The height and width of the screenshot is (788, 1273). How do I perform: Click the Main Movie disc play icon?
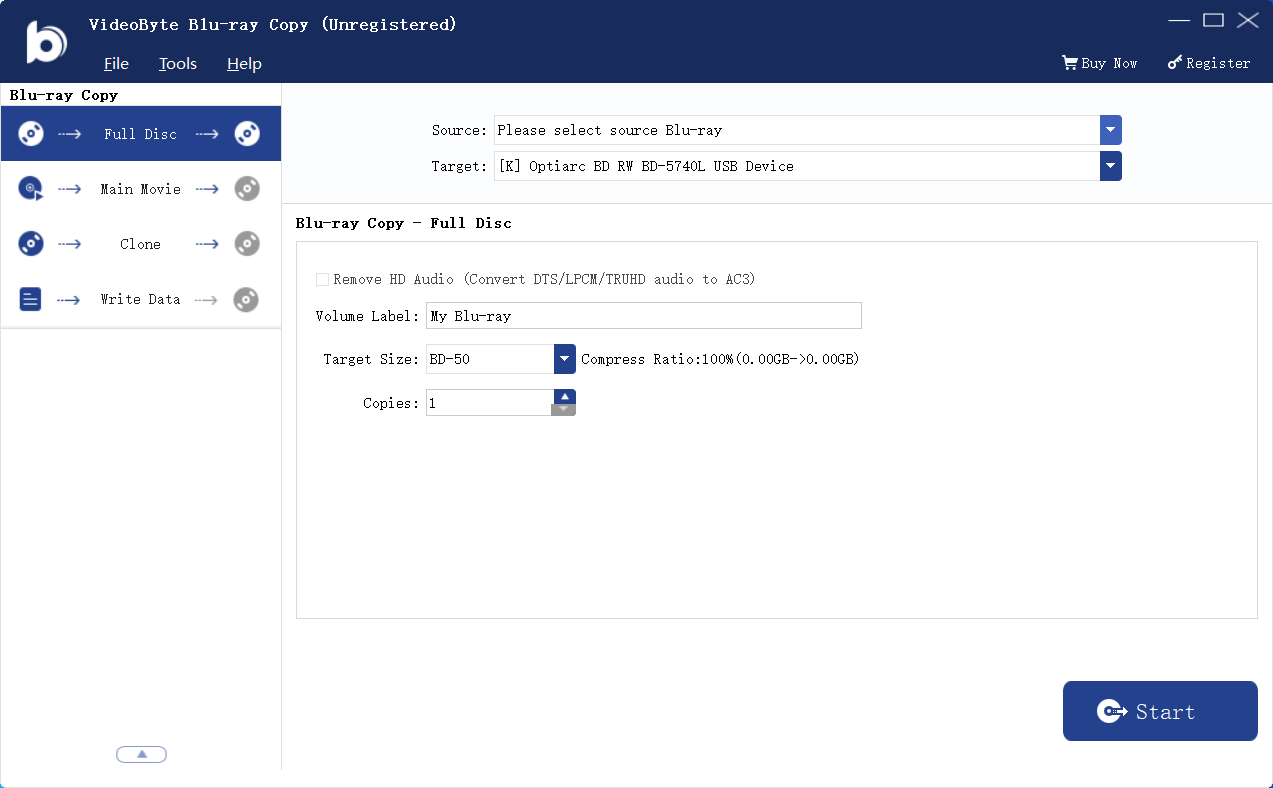coord(32,189)
